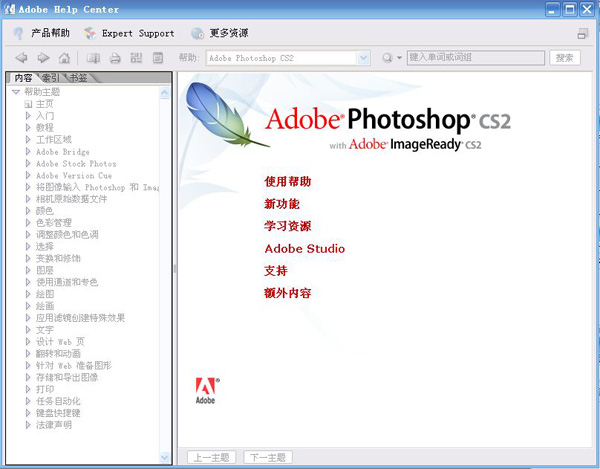Open the Adobe Photoshop CS2 help dropdown
The image size is (600, 469).
pyautogui.click(x=364, y=58)
